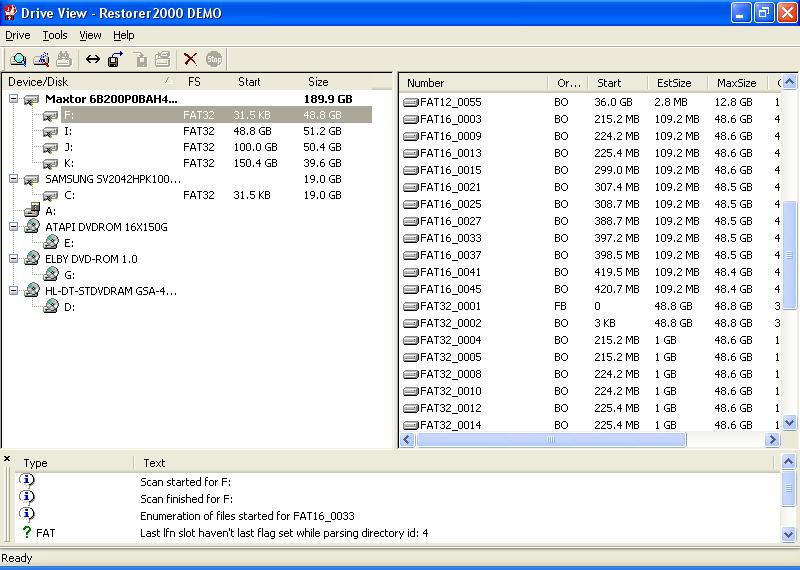The image size is (800, 570).
Task: Open the Tools menu
Action: [x=55, y=35]
